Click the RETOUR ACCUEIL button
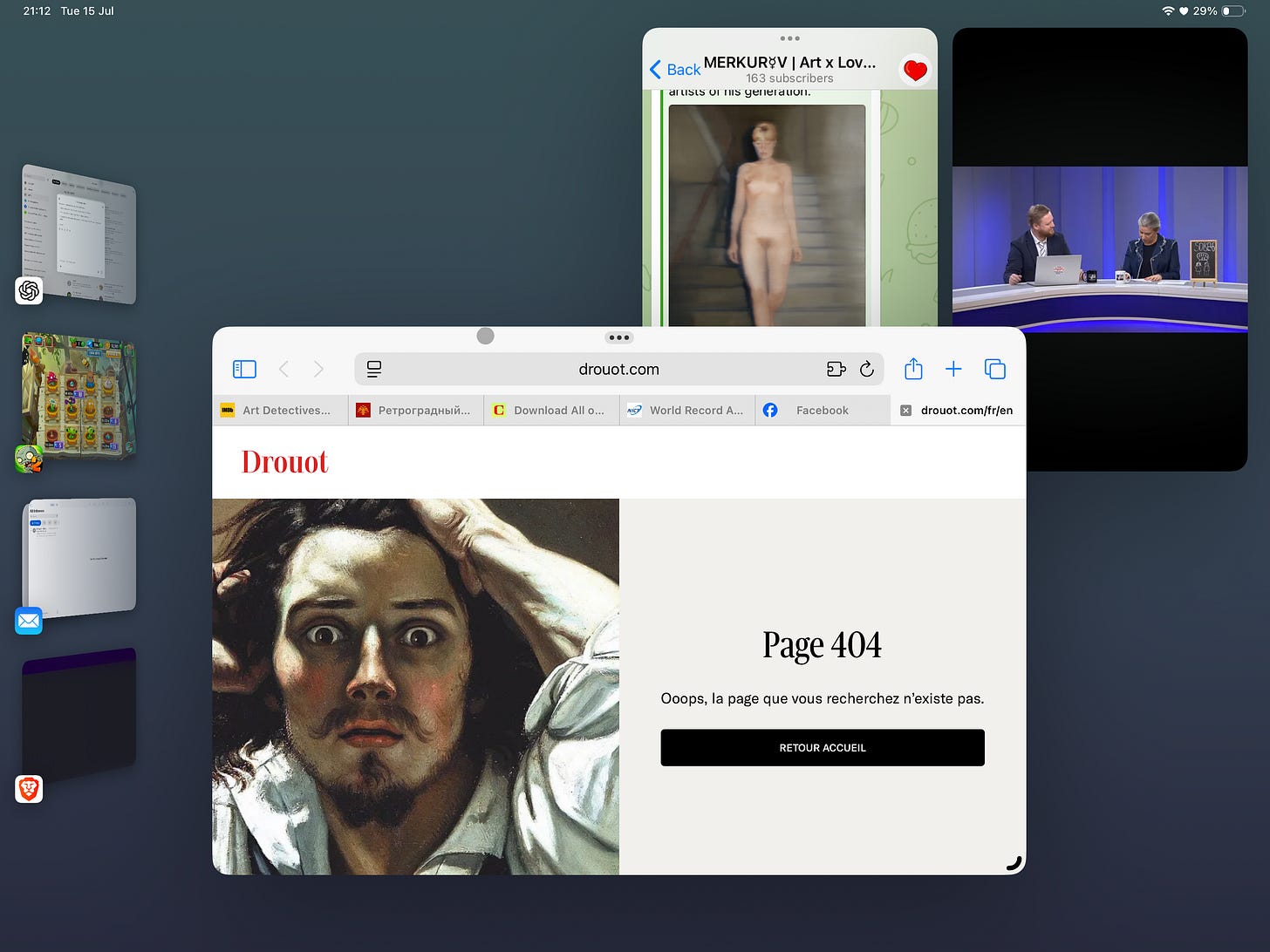1270x952 pixels. [x=823, y=748]
